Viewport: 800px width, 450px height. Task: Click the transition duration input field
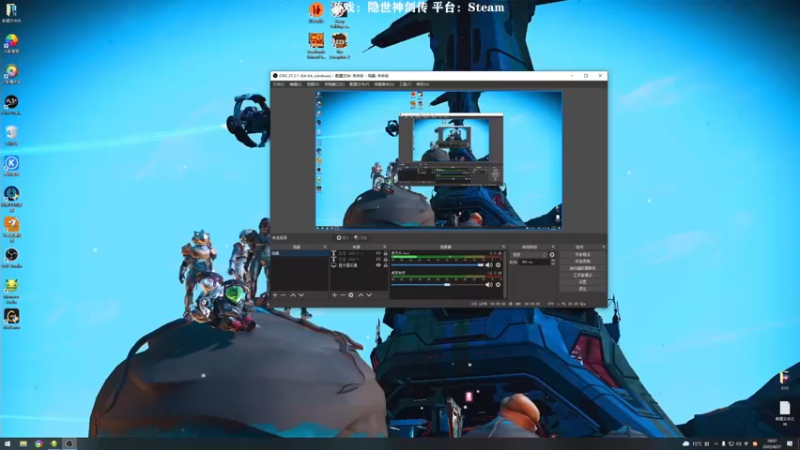534,262
